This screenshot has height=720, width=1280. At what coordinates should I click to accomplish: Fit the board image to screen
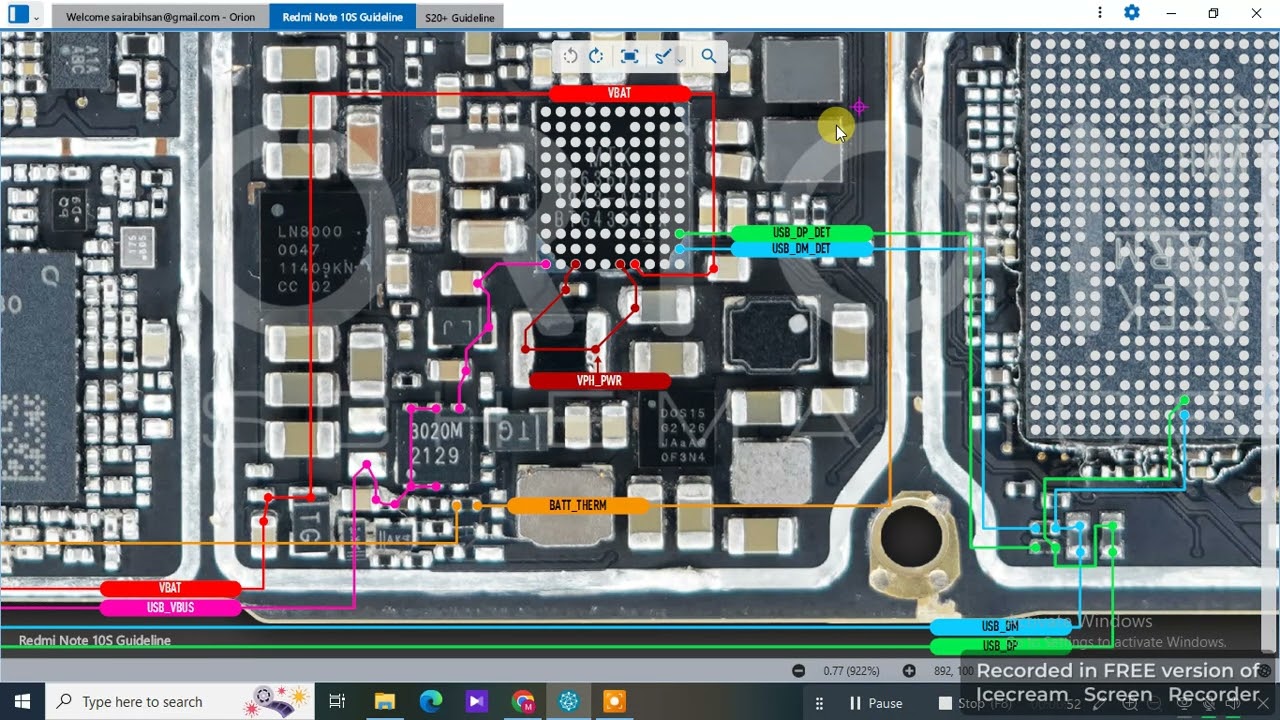[x=629, y=56]
